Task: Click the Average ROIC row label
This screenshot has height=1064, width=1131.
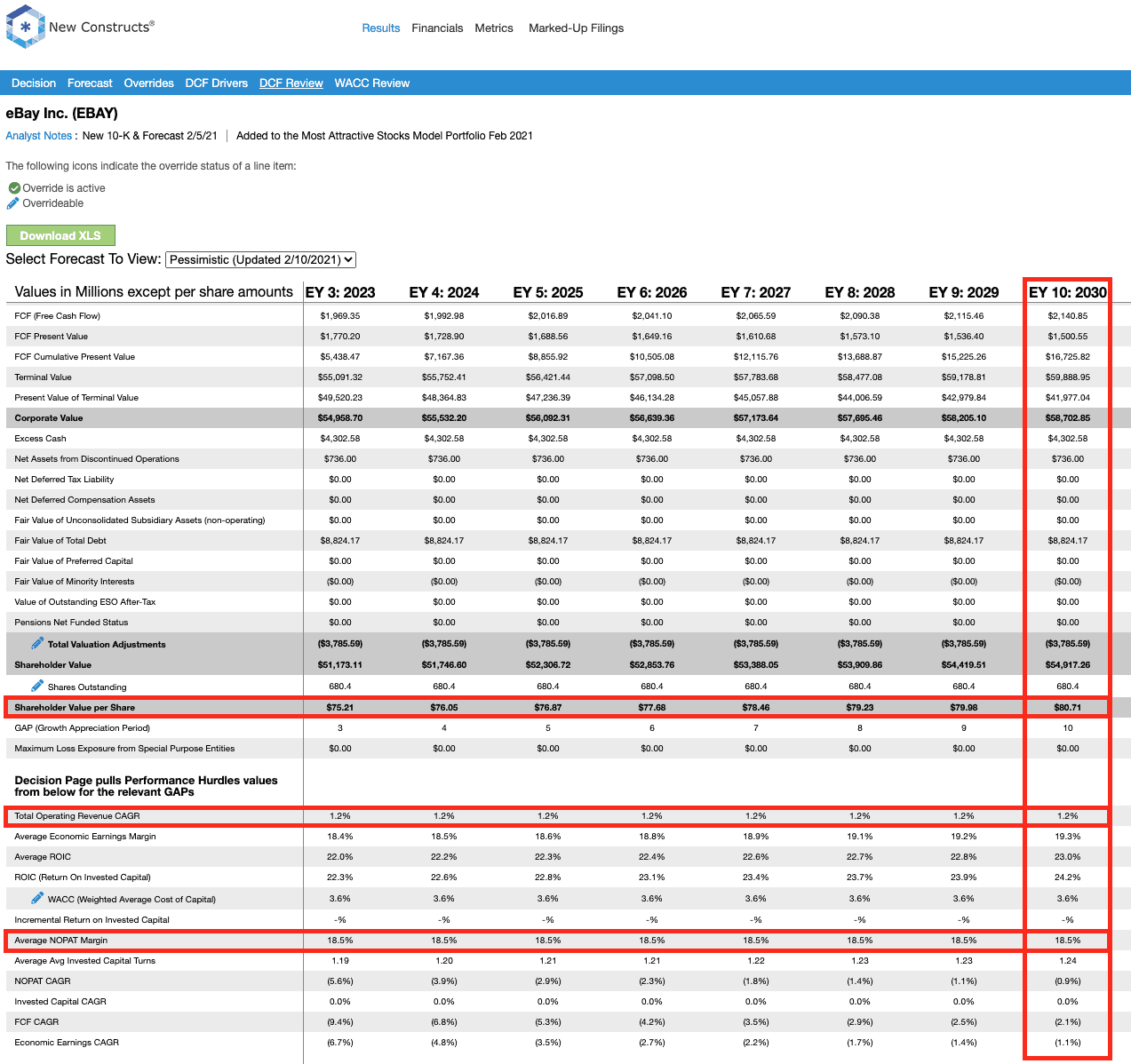Action: [43, 857]
